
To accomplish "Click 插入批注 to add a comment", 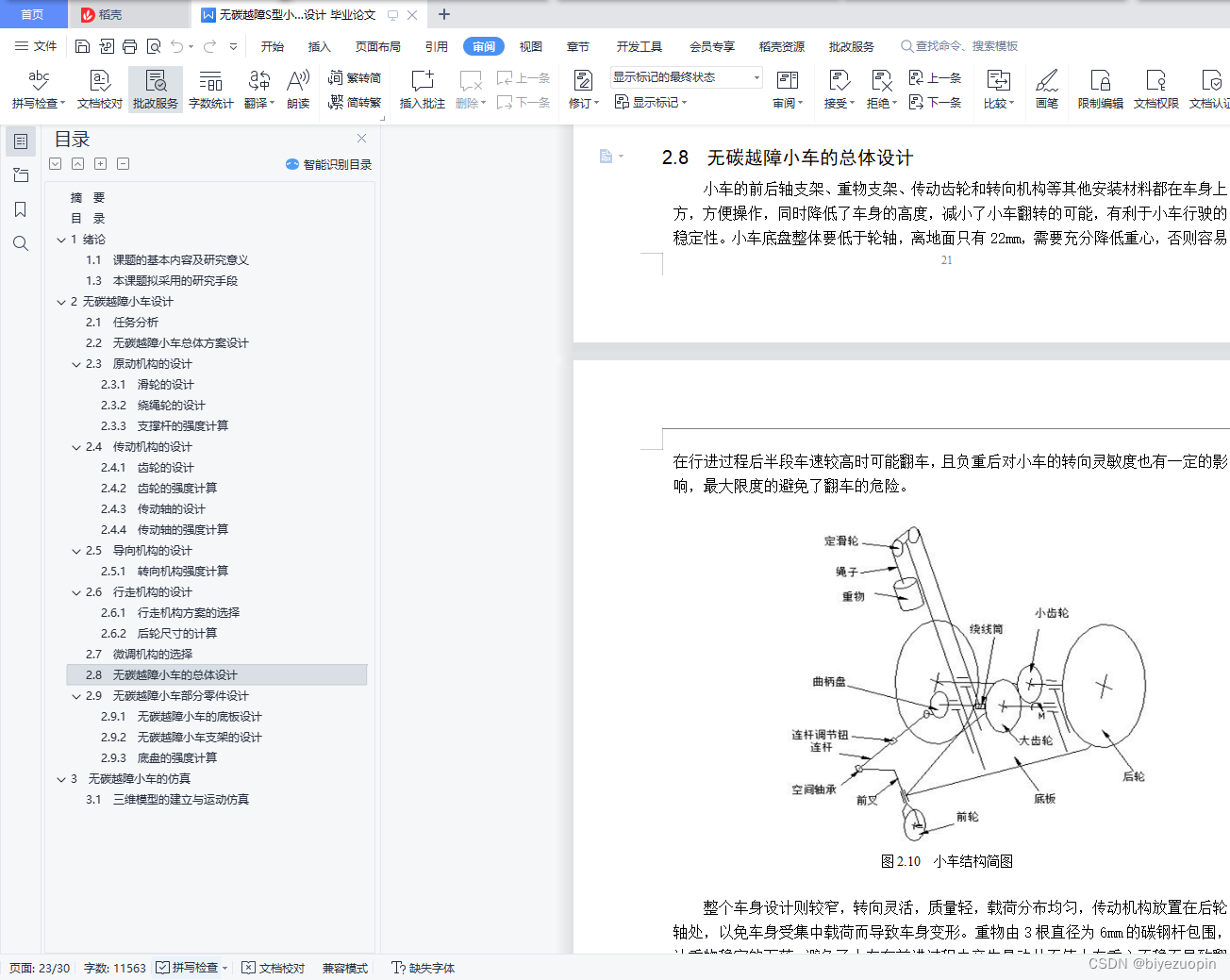I will [x=422, y=90].
